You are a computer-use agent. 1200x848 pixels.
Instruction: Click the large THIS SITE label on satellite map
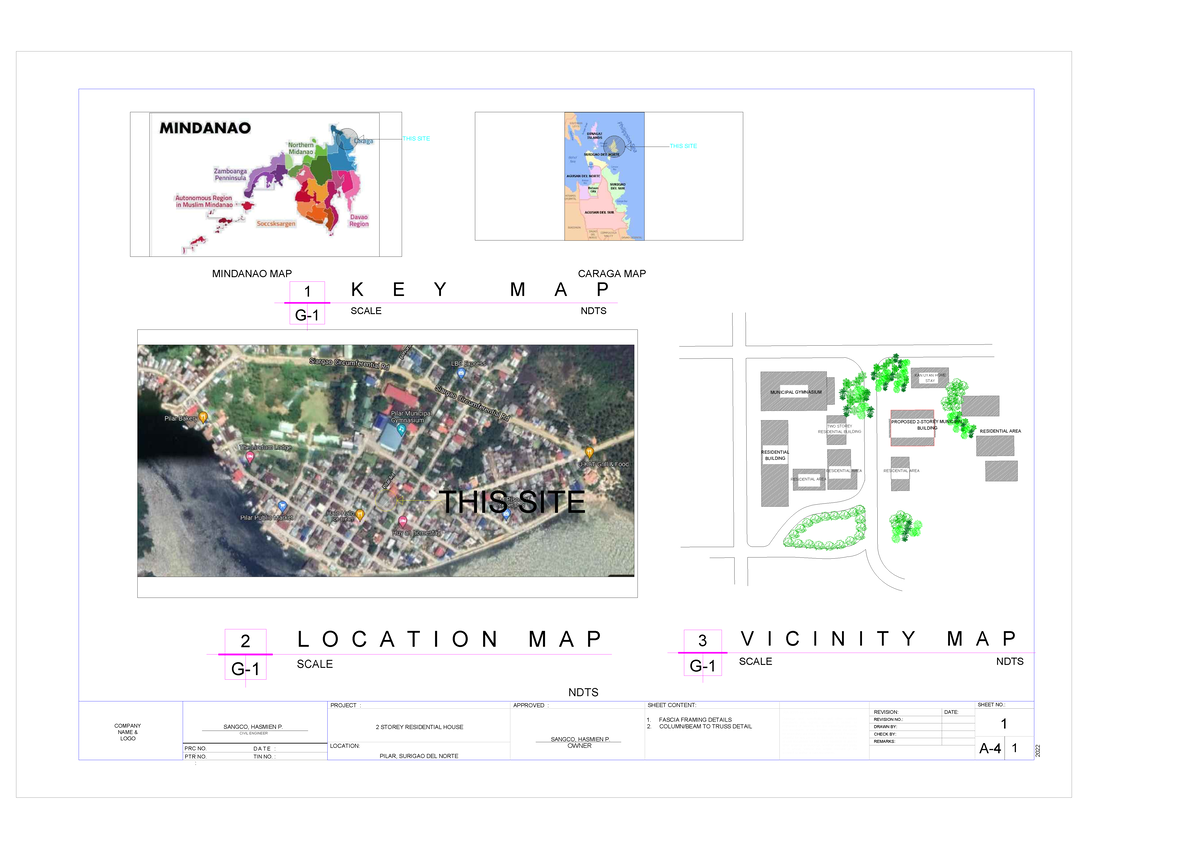click(x=512, y=502)
